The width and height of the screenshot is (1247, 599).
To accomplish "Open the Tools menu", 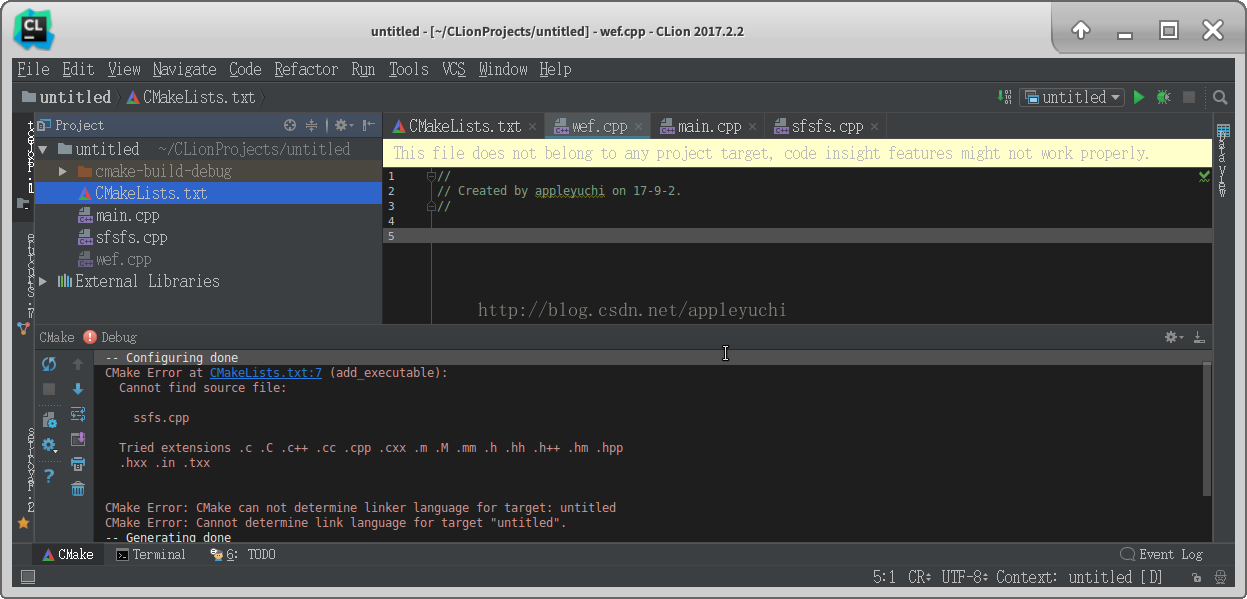I will tap(409, 69).
